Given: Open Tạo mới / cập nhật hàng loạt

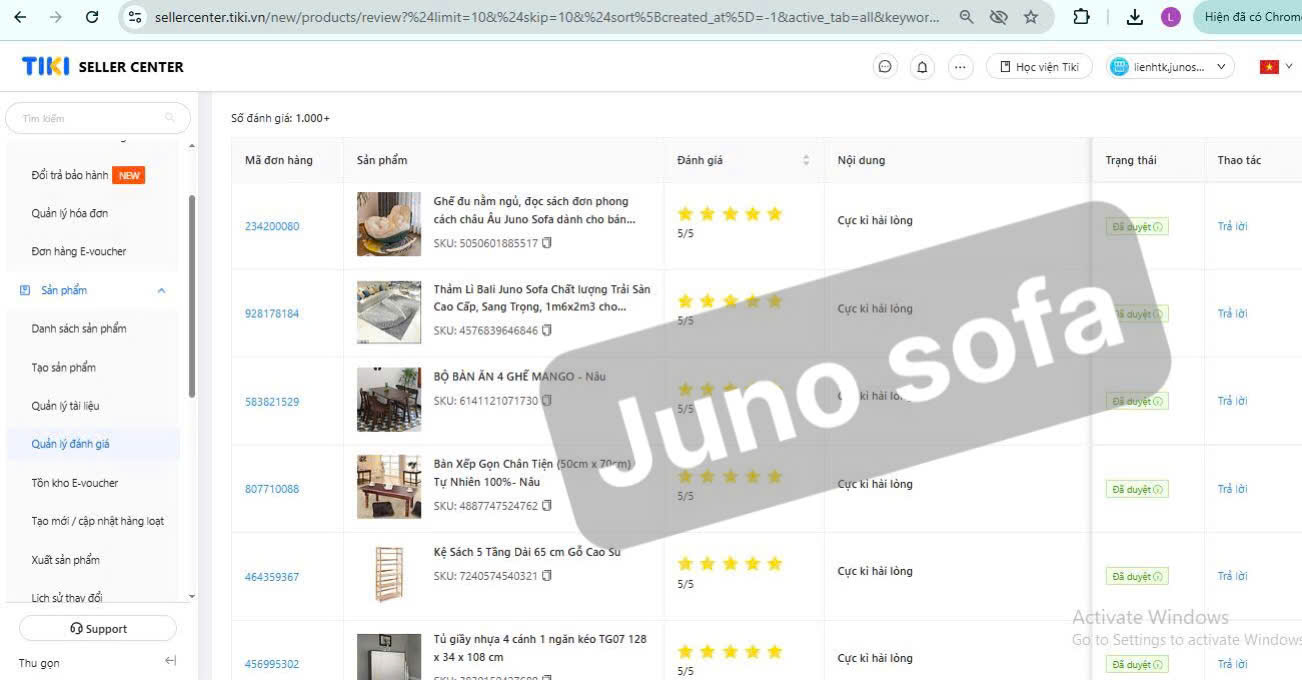Looking at the screenshot, I should (98, 521).
